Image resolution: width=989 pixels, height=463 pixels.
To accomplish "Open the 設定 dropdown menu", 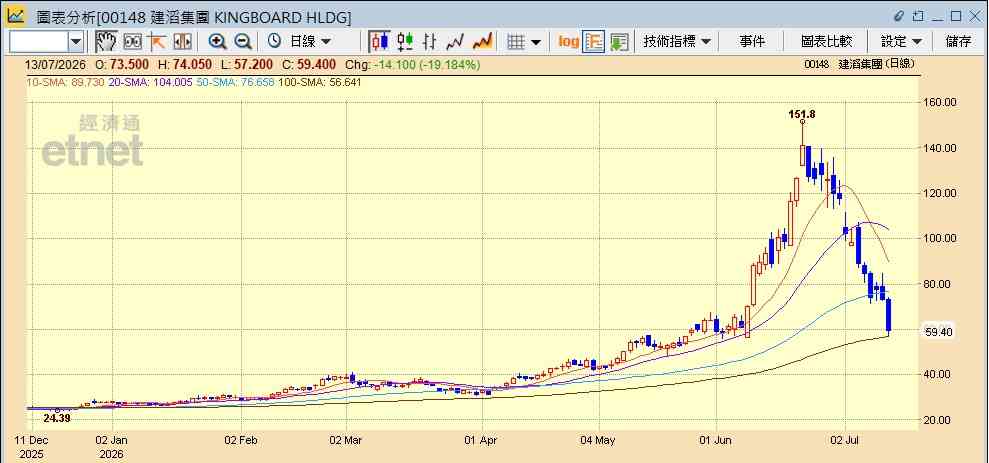I will coord(901,42).
